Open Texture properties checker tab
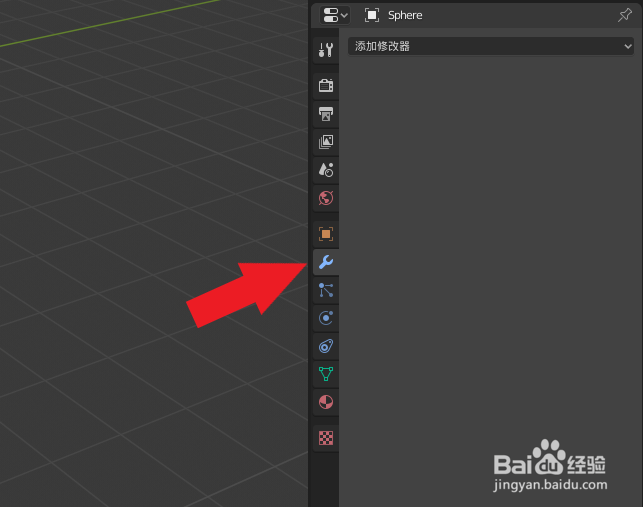Viewport: 643px width, 507px height. [326, 438]
